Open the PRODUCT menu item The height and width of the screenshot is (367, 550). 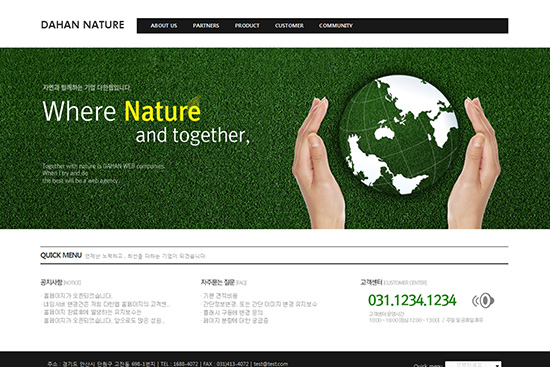(247, 26)
